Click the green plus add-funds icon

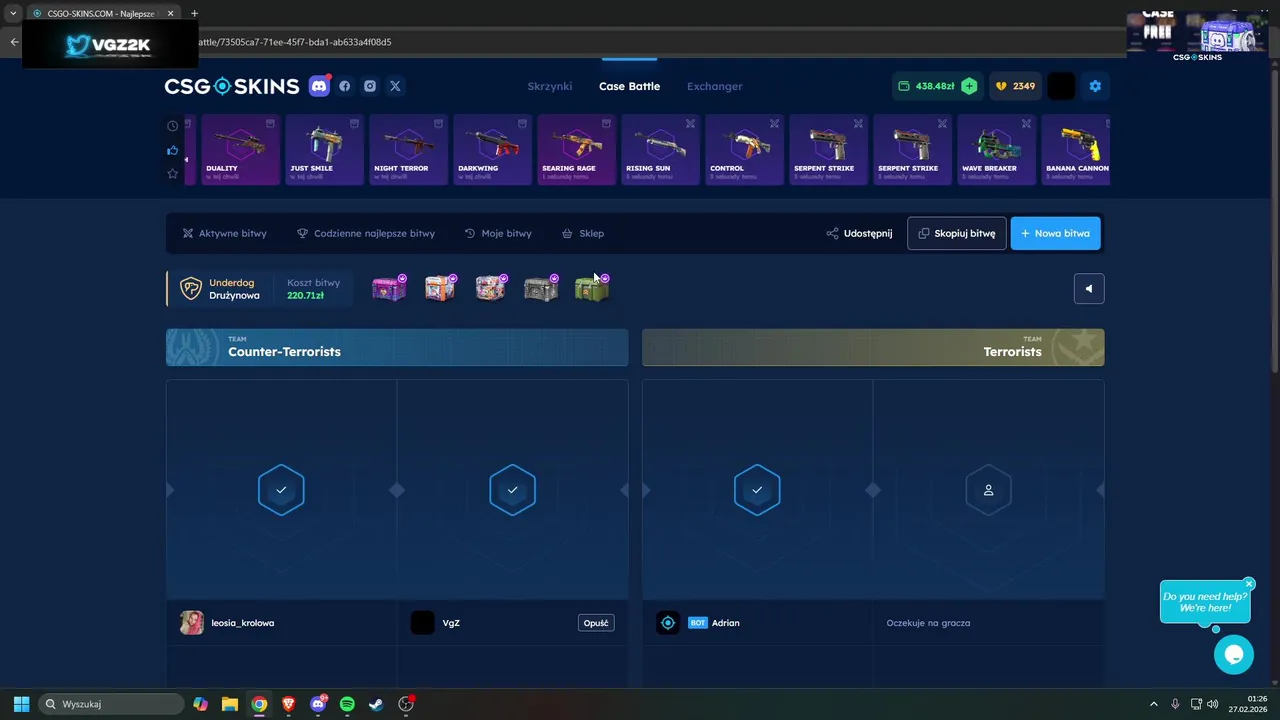[969, 86]
